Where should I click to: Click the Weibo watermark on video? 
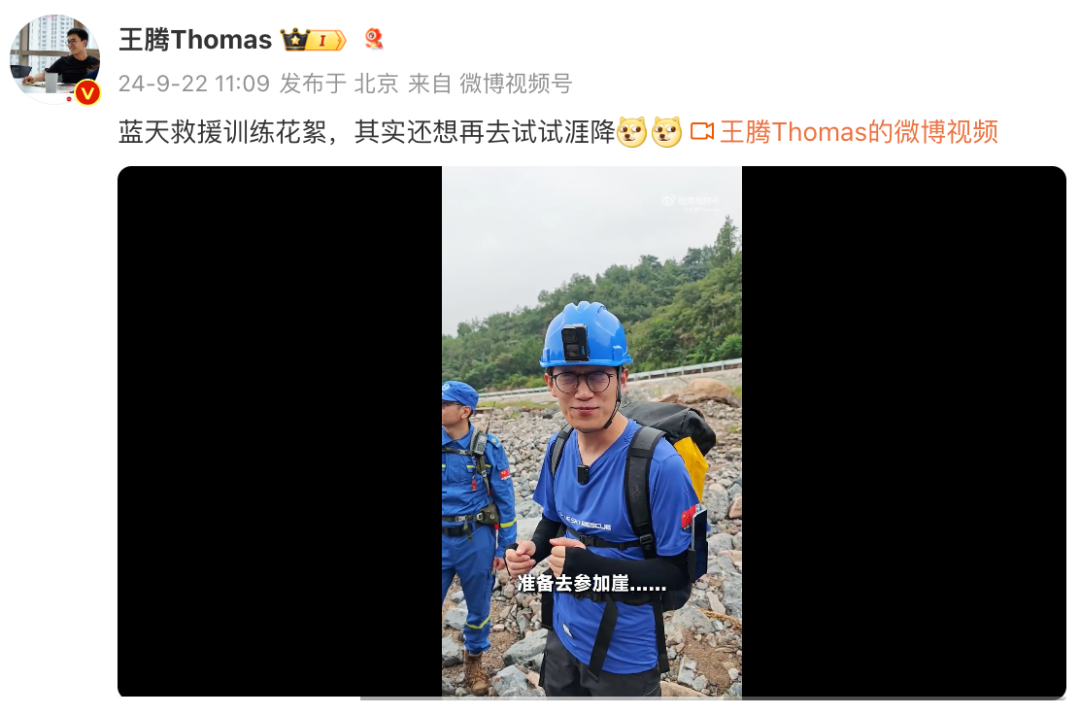click(691, 201)
